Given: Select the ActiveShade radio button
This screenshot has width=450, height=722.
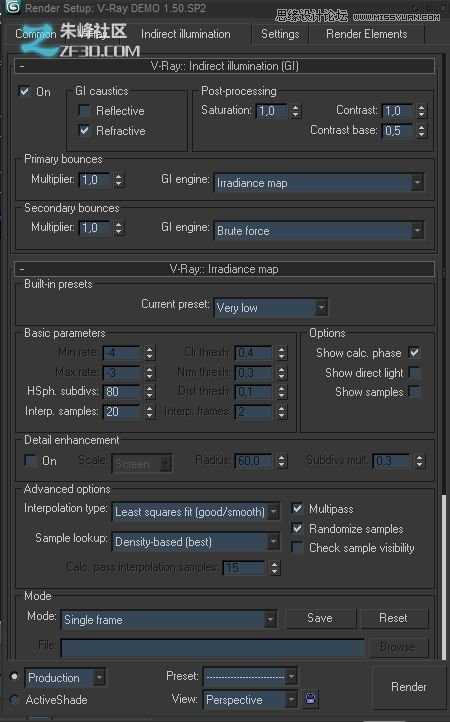Looking at the screenshot, I should point(14,699).
